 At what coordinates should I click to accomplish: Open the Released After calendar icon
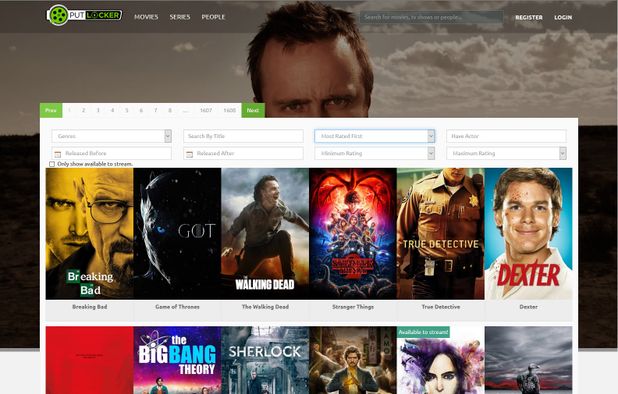coord(189,154)
